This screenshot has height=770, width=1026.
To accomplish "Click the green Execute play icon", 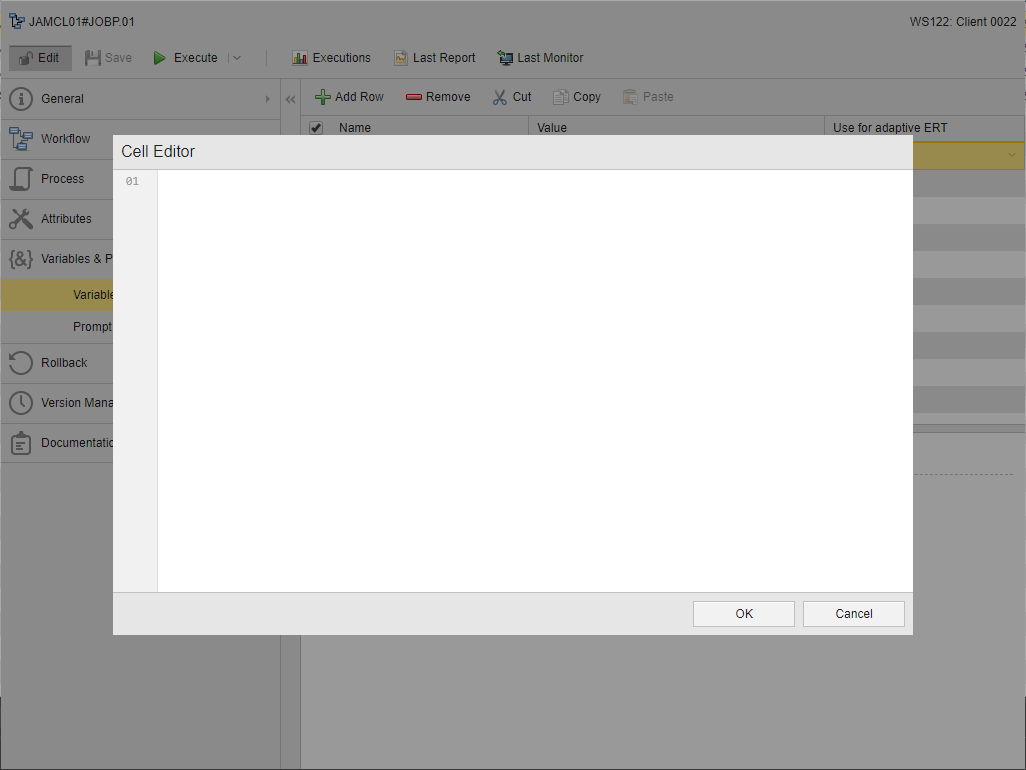I will tap(159, 58).
